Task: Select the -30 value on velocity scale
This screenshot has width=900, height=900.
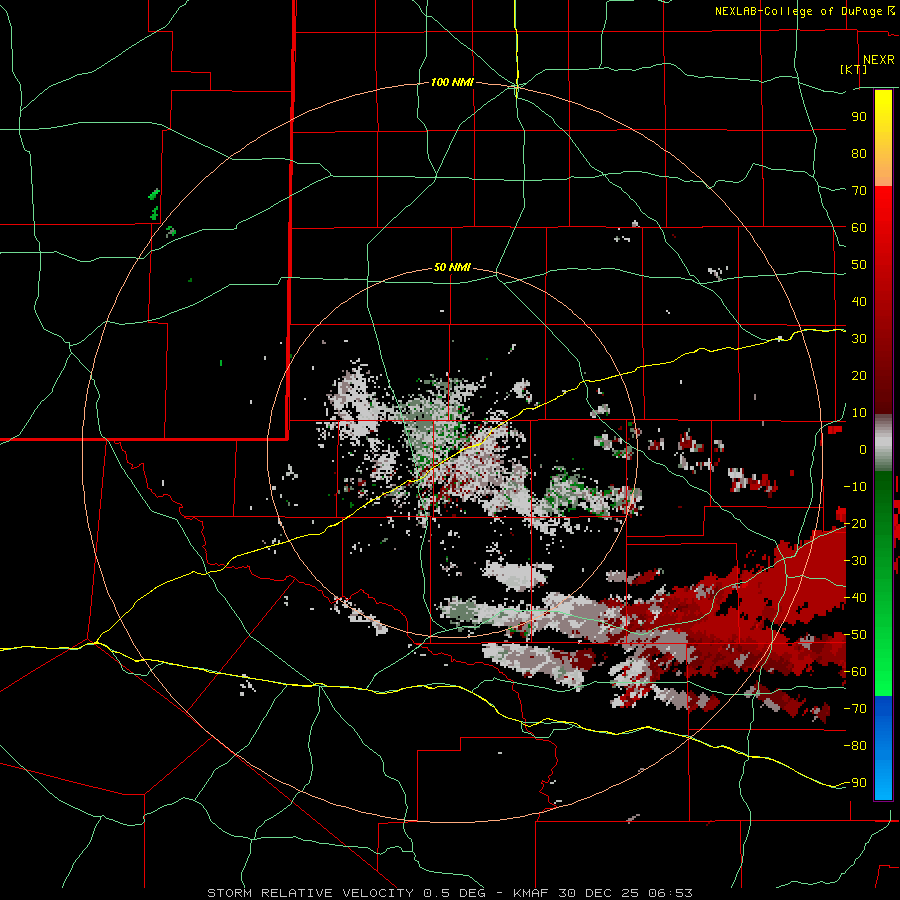Action: point(855,561)
